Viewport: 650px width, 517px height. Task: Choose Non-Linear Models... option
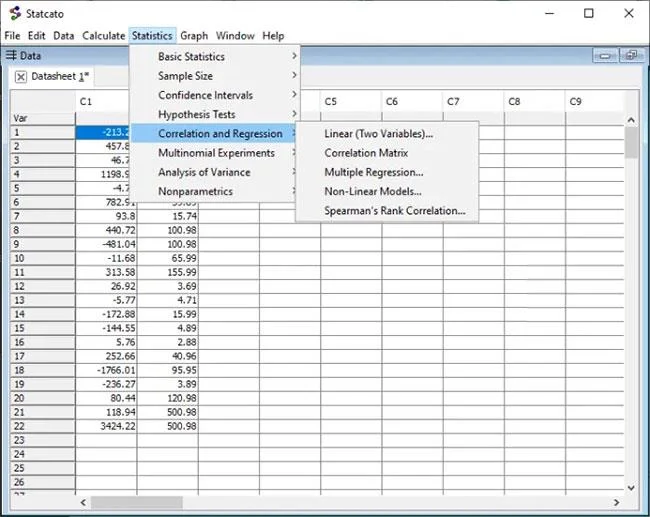click(387, 192)
